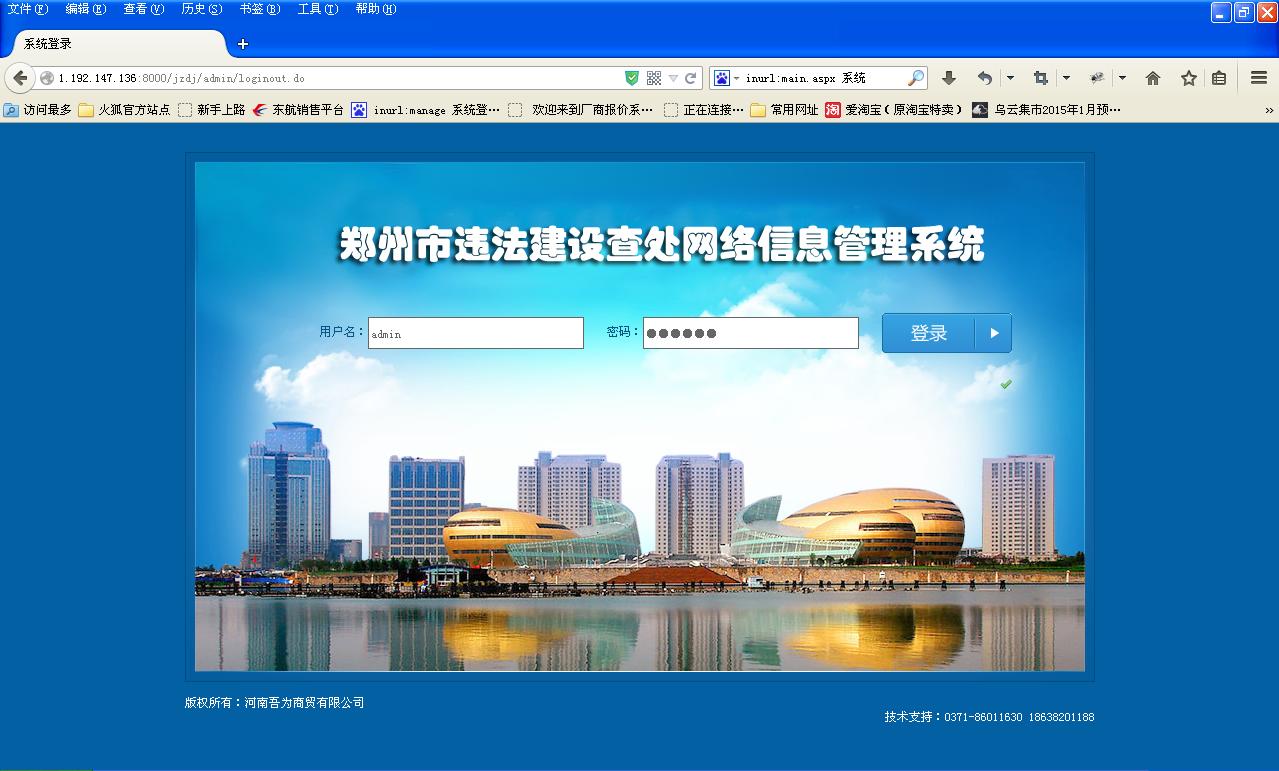Go back with the browser back arrow
Image resolution: width=1279 pixels, height=771 pixels.
pos(20,78)
